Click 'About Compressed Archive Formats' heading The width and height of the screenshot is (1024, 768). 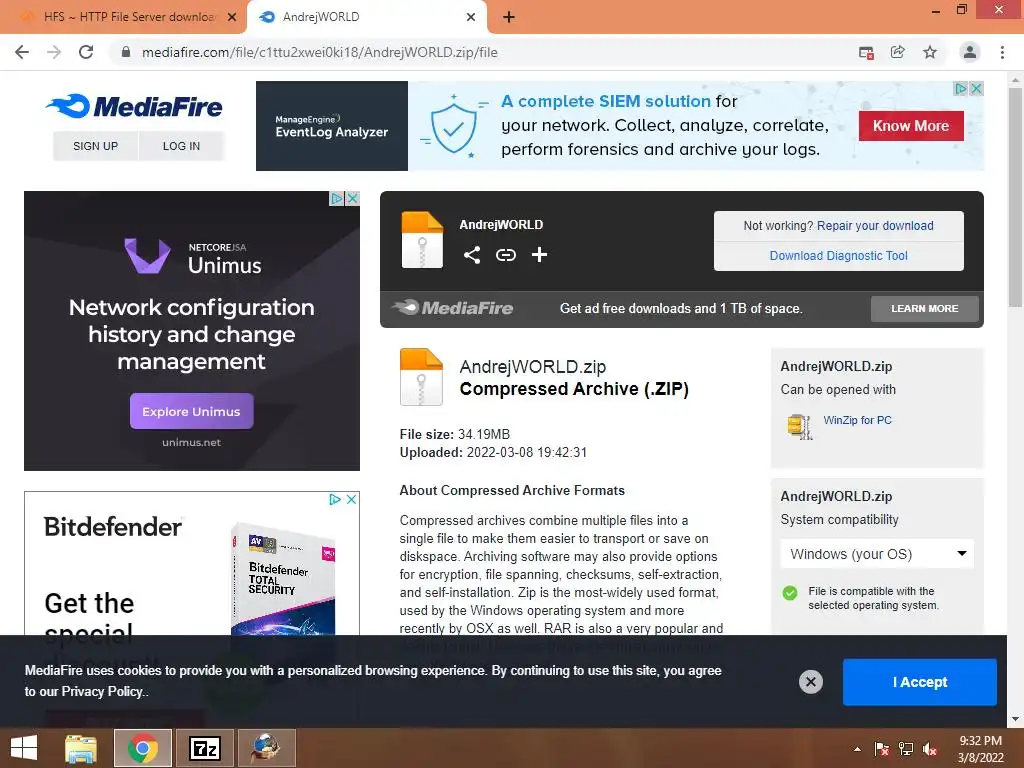(512, 490)
